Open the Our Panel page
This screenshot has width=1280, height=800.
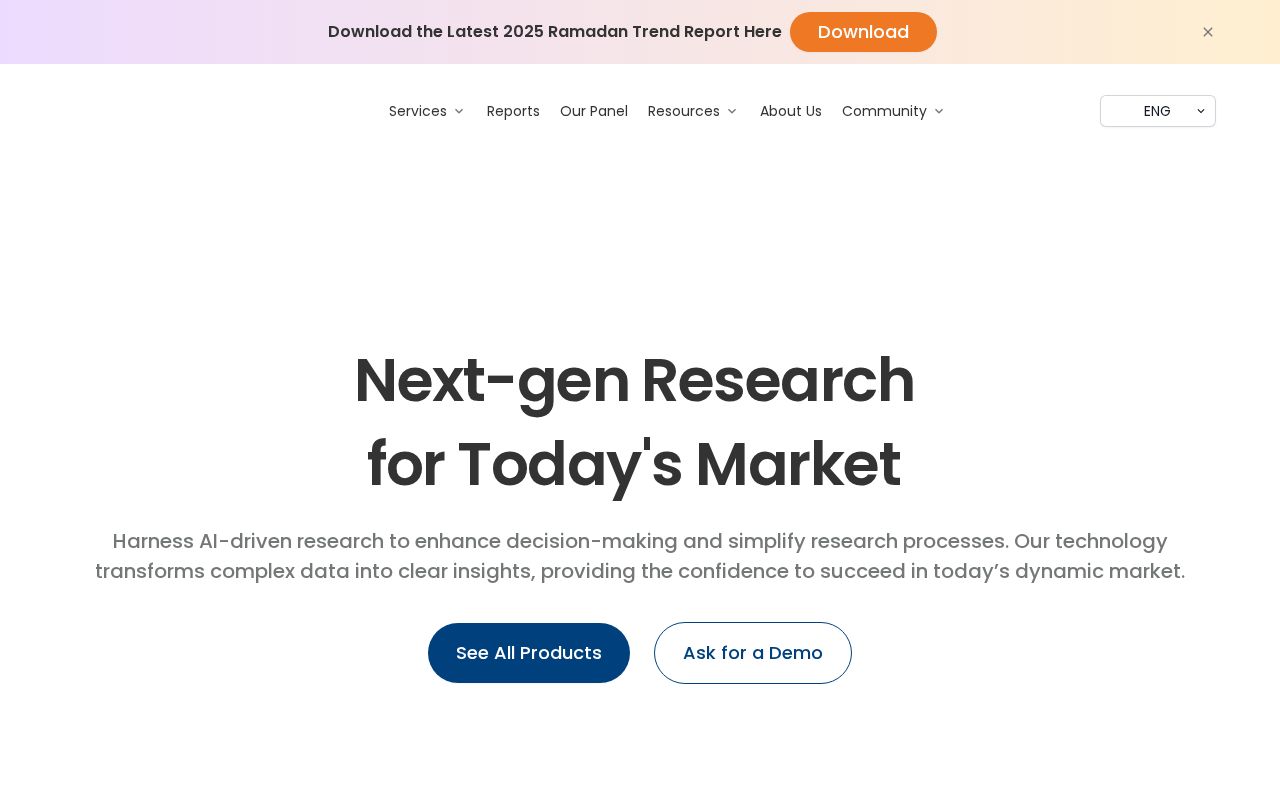(594, 111)
